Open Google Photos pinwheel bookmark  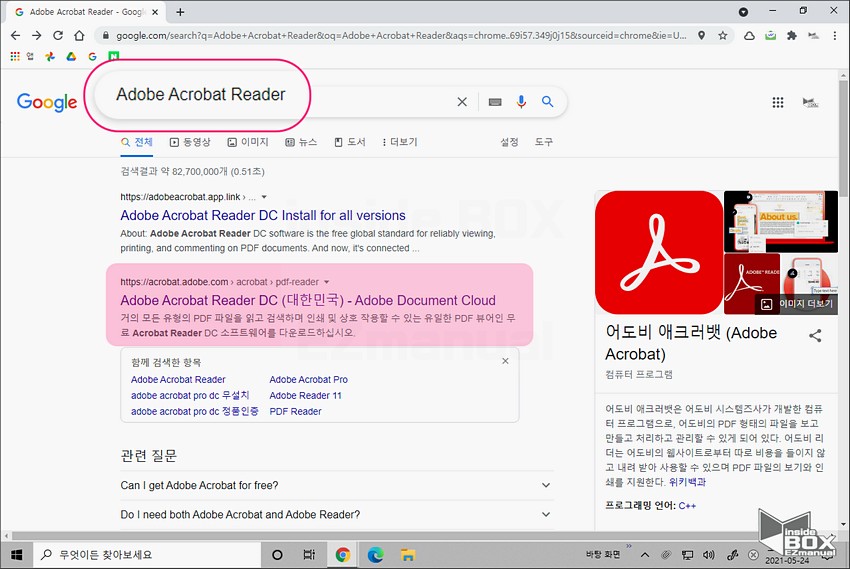50,56
